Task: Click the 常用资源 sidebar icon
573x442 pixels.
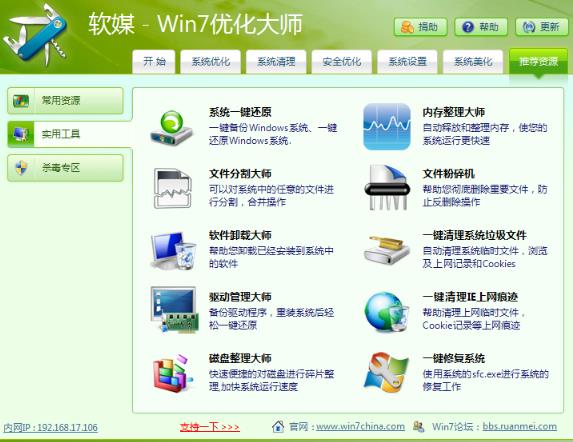Action: click(21, 100)
